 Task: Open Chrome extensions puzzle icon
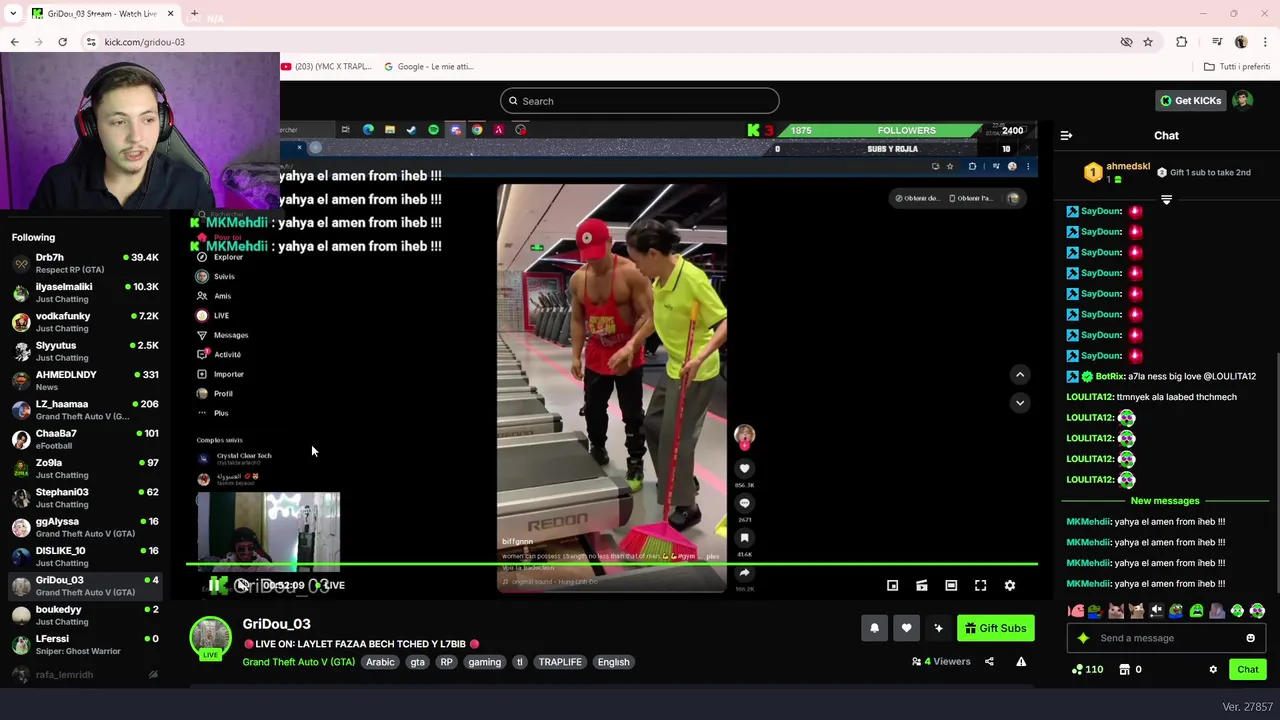(1182, 42)
